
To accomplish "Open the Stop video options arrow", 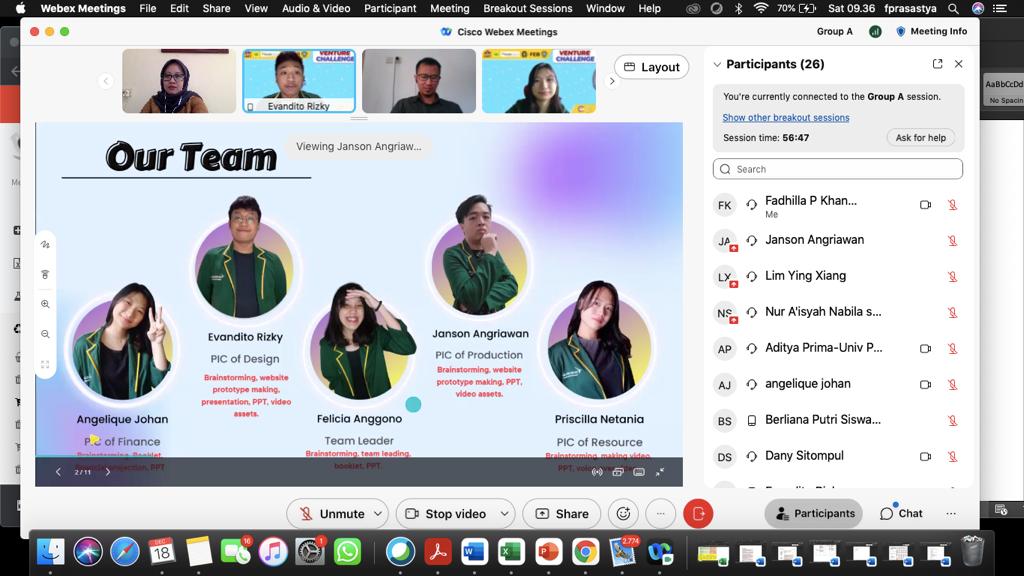I will (x=504, y=514).
